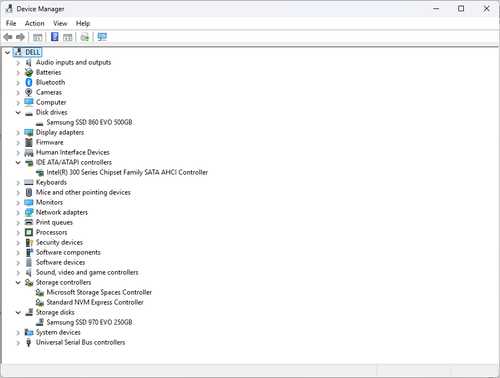Click the Computer monitor icon
500x378 pixels.
click(29, 102)
